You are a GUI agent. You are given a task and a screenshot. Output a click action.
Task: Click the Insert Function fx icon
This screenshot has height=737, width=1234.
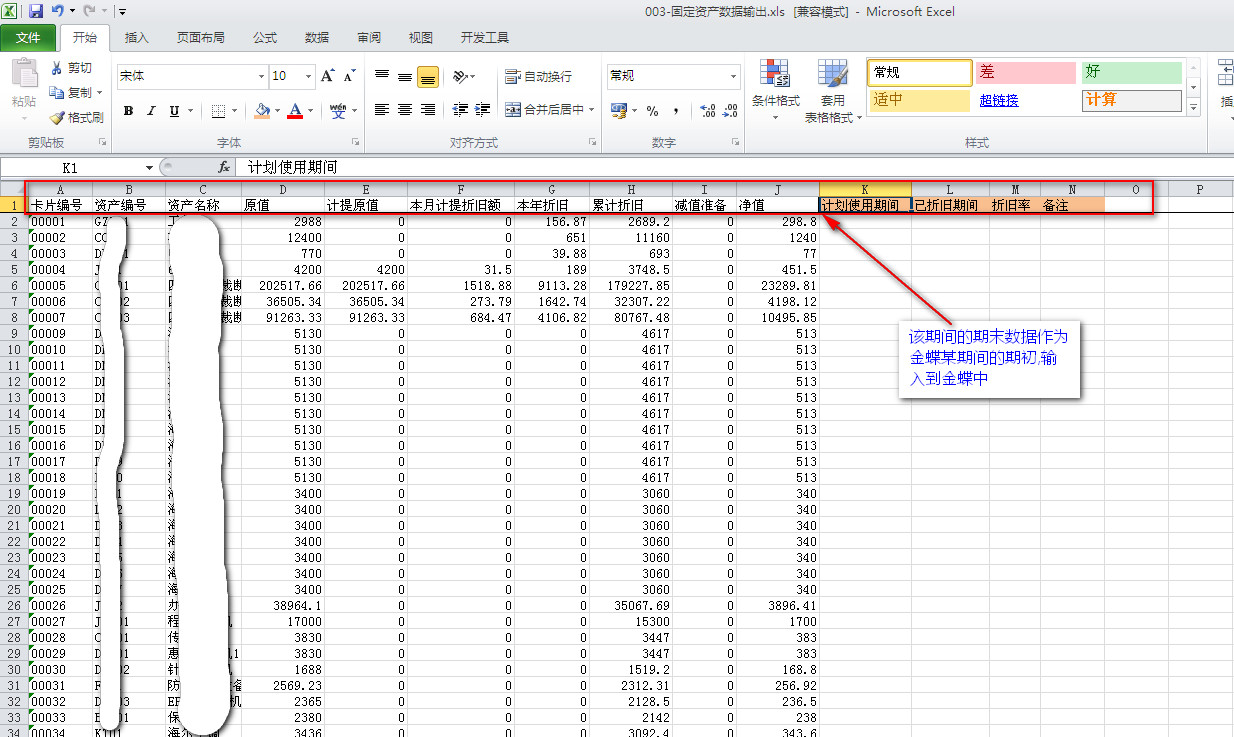point(224,168)
